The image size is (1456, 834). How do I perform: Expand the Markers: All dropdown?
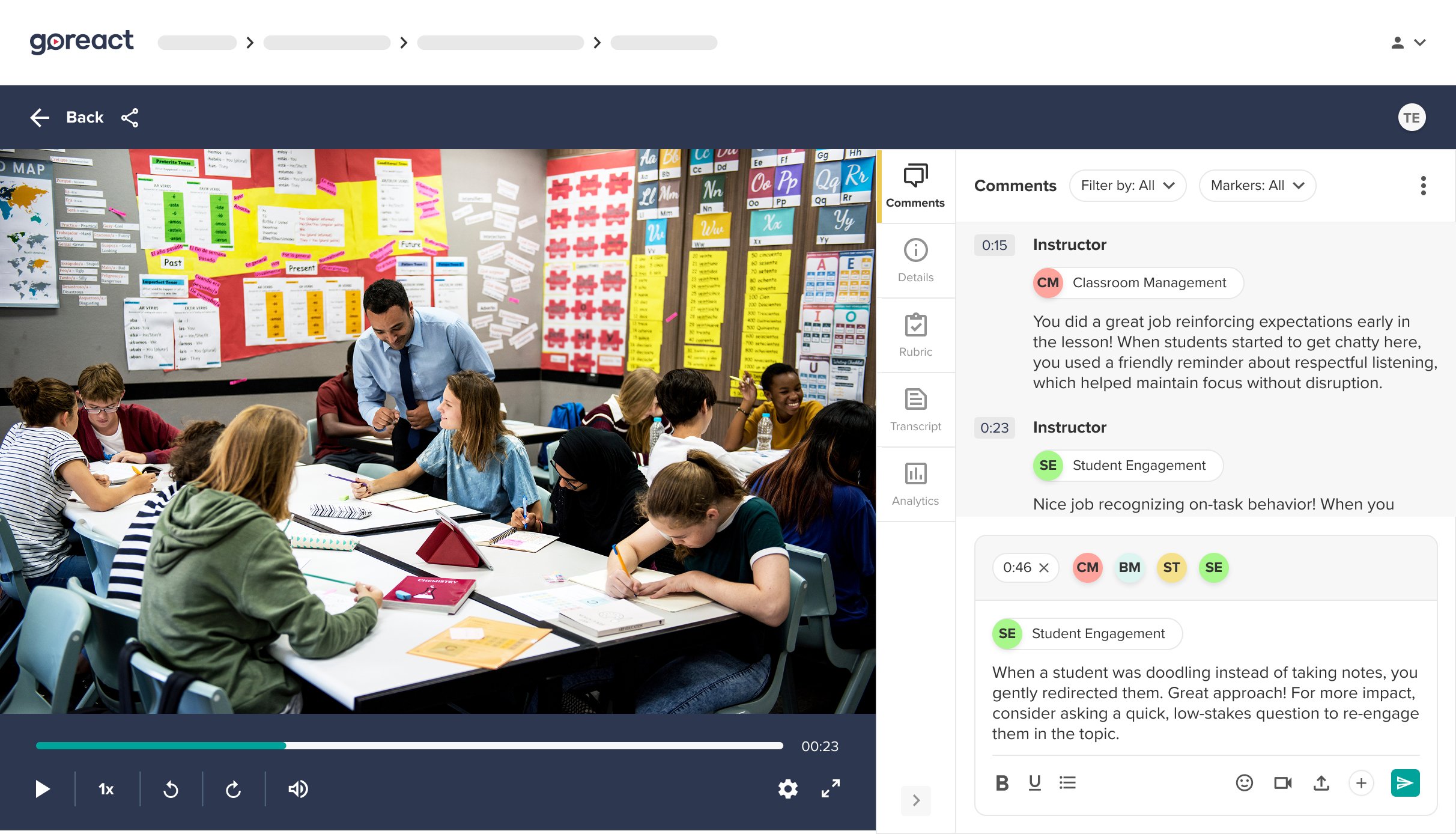[x=1257, y=185]
